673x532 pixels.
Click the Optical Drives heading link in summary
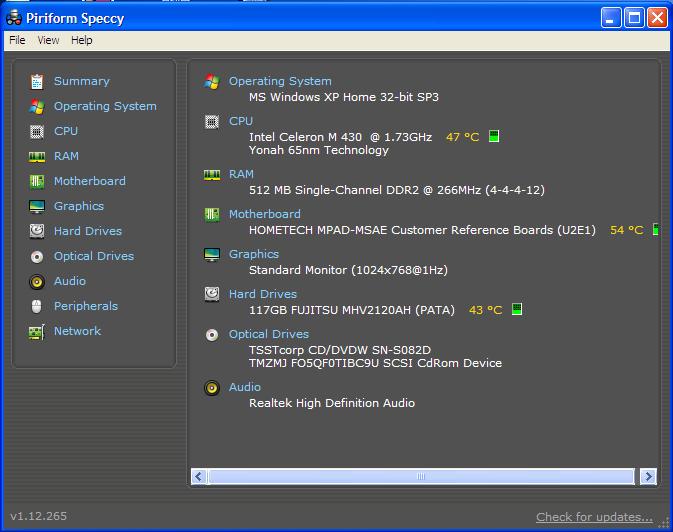click(269, 334)
